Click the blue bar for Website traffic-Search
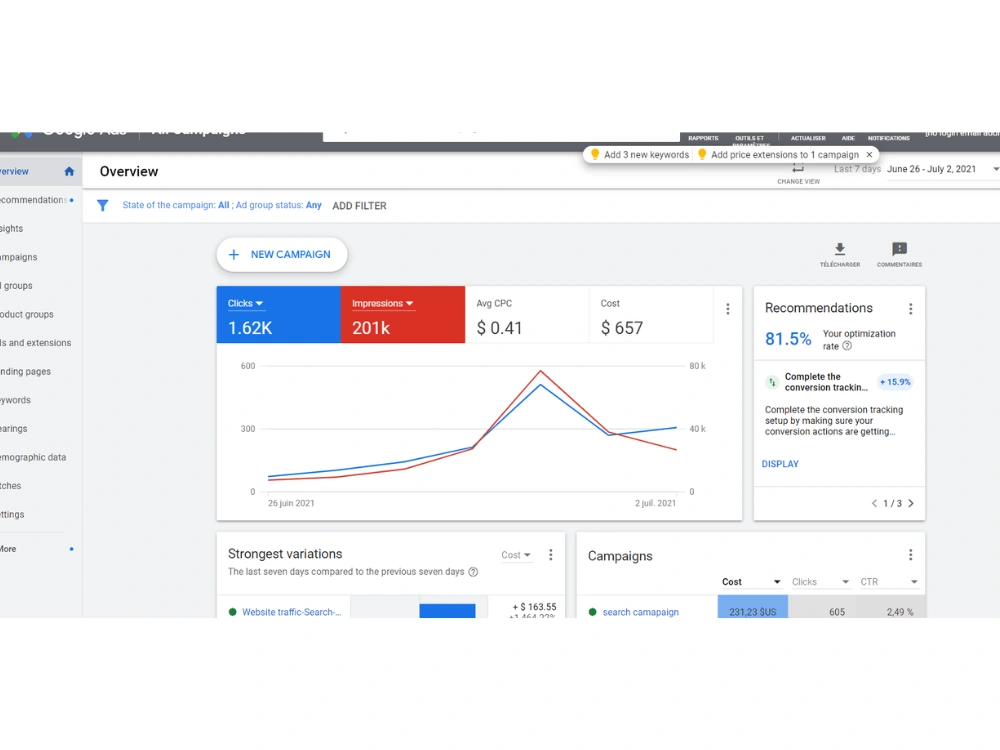Screen dimensions: 1000x750 (447, 610)
